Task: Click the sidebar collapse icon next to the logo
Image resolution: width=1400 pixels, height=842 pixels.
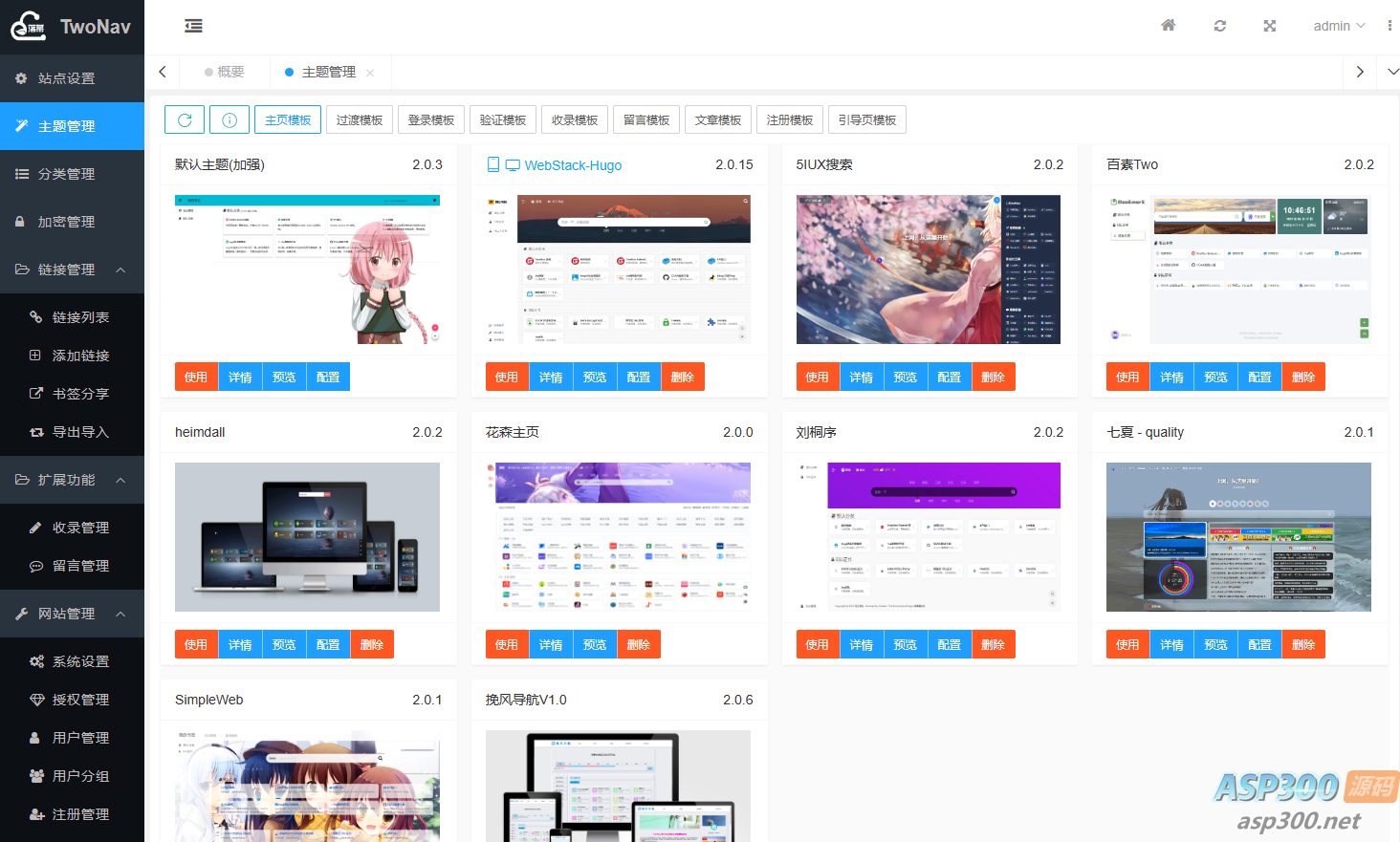Action: pyautogui.click(x=193, y=26)
